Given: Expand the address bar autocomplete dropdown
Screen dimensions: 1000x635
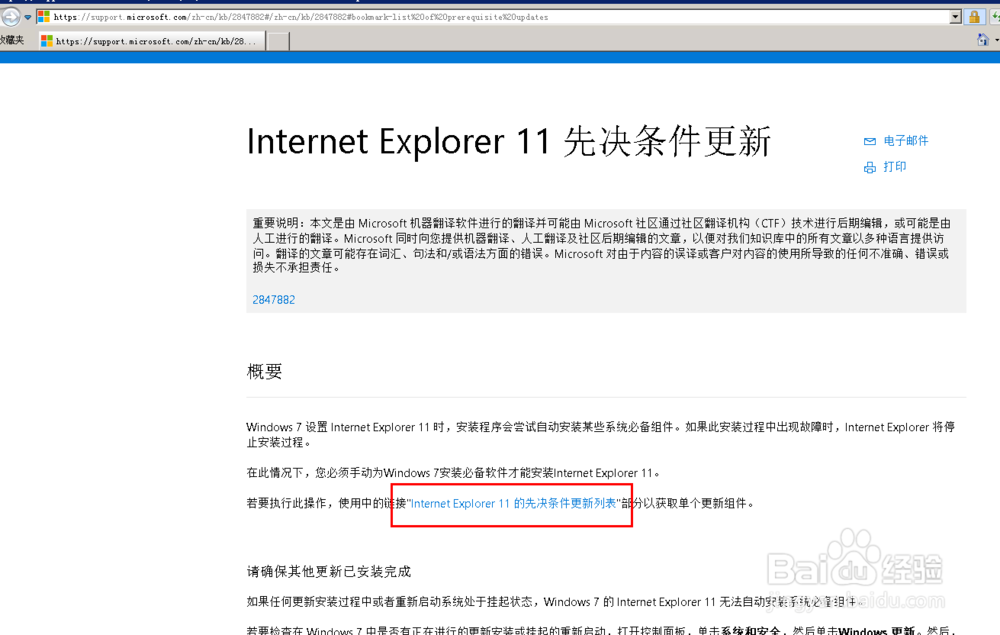Looking at the screenshot, I should 955,17.
